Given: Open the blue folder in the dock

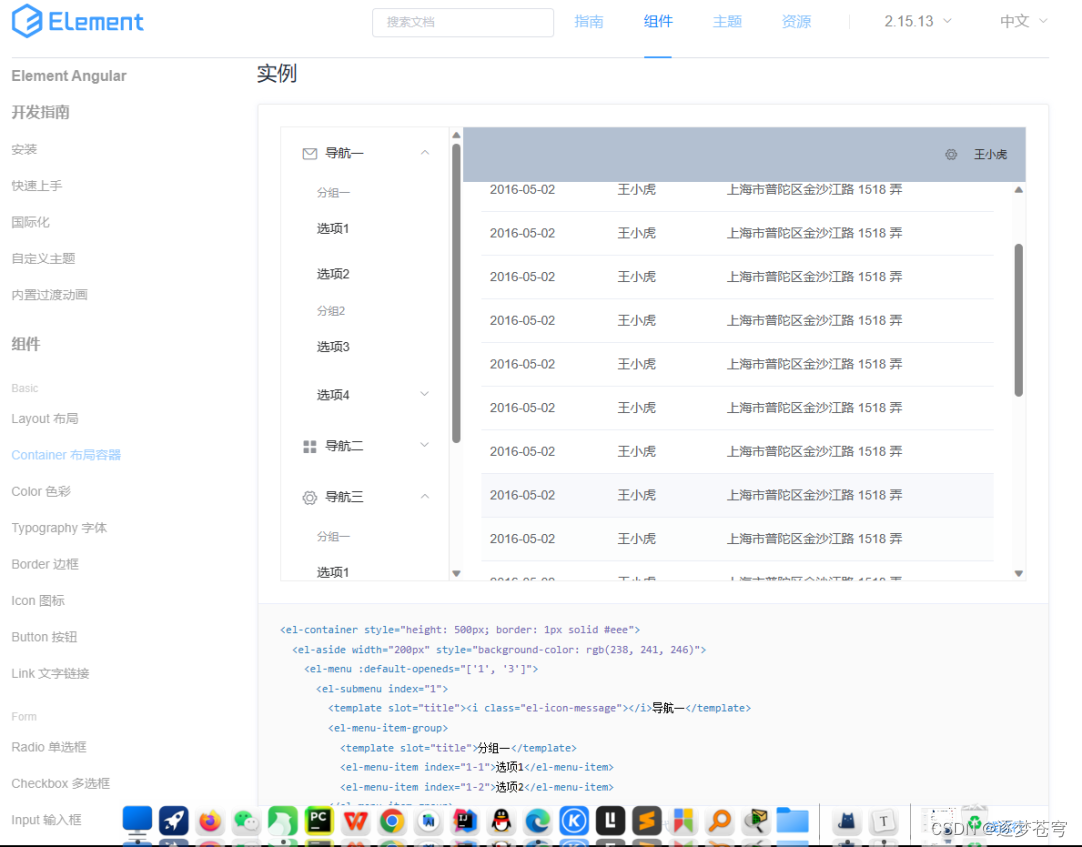Looking at the screenshot, I should click(x=793, y=821).
